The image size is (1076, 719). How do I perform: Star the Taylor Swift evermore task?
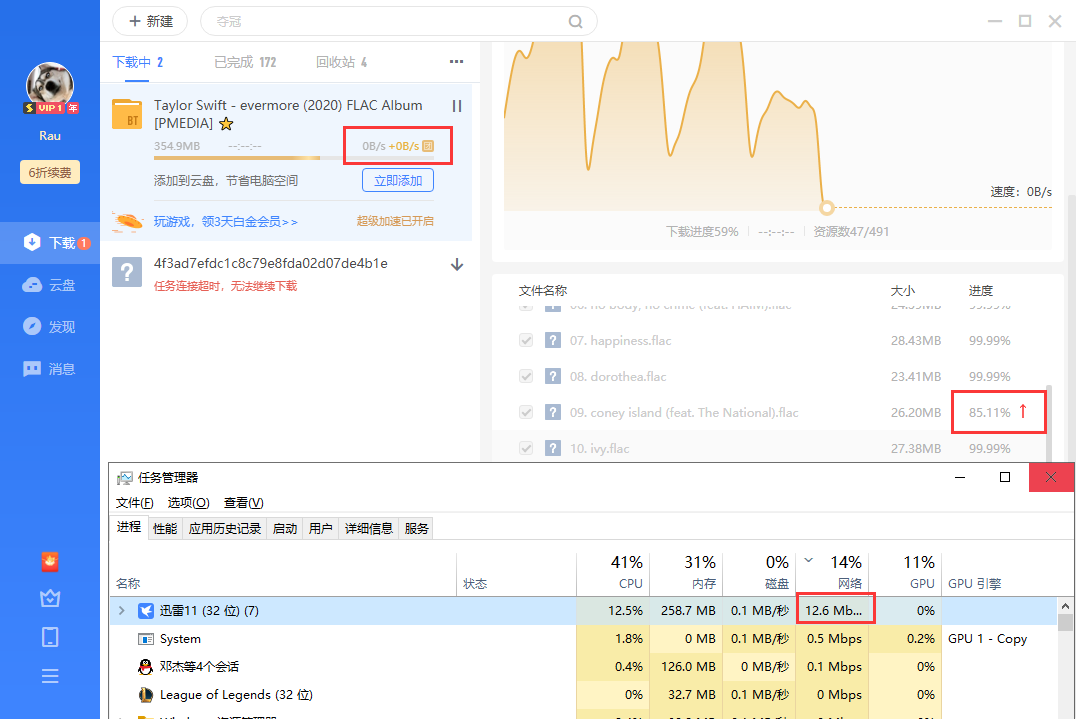point(228,124)
